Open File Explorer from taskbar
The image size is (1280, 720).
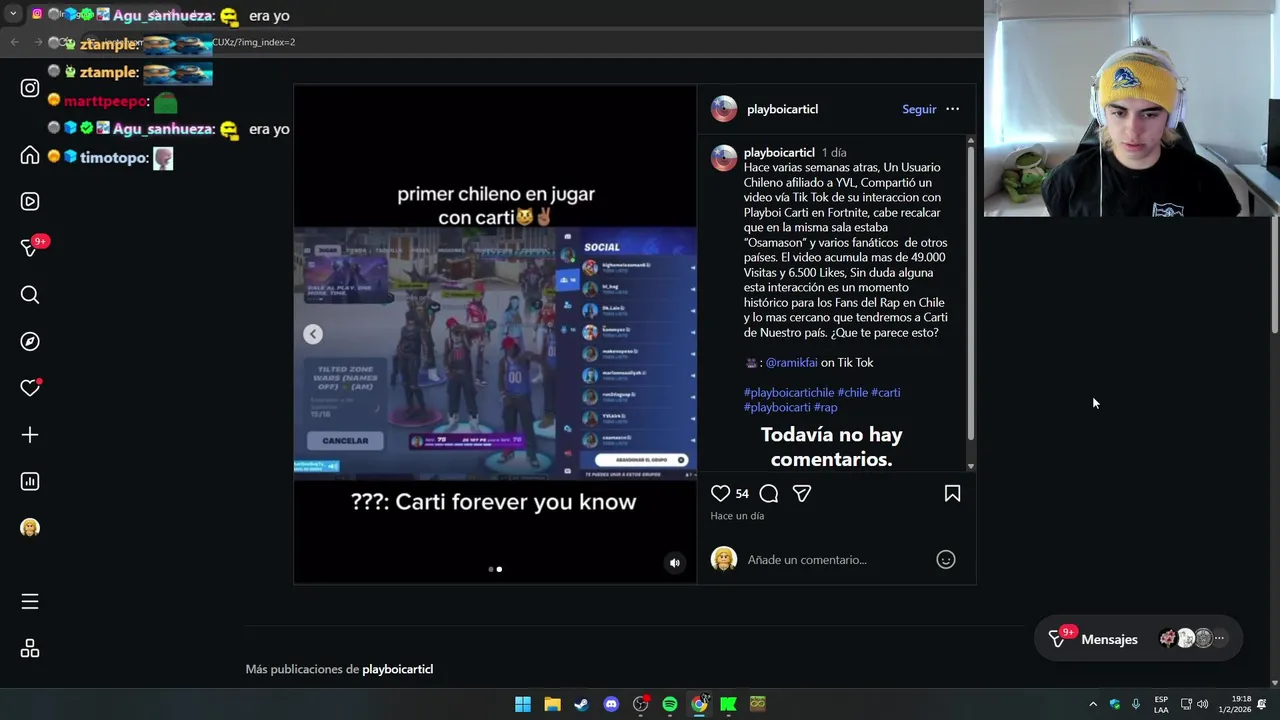(x=552, y=704)
